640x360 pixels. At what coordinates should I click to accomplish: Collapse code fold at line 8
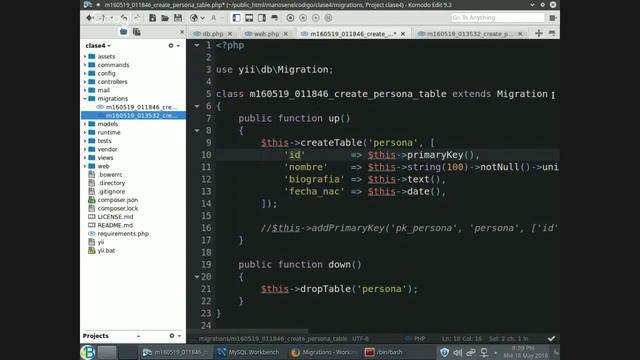[x=197, y=131]
